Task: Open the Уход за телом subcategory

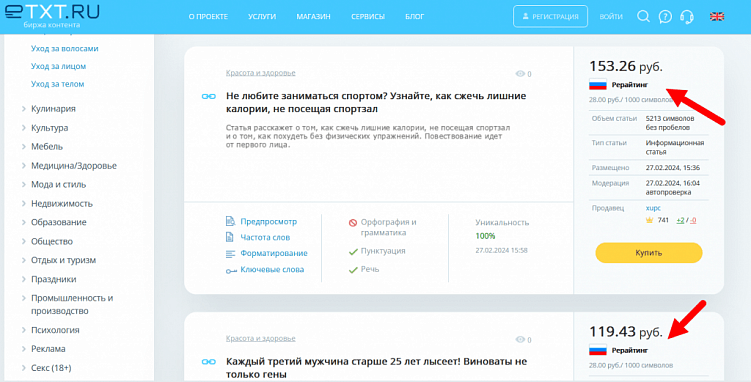Action: [57, 84]
